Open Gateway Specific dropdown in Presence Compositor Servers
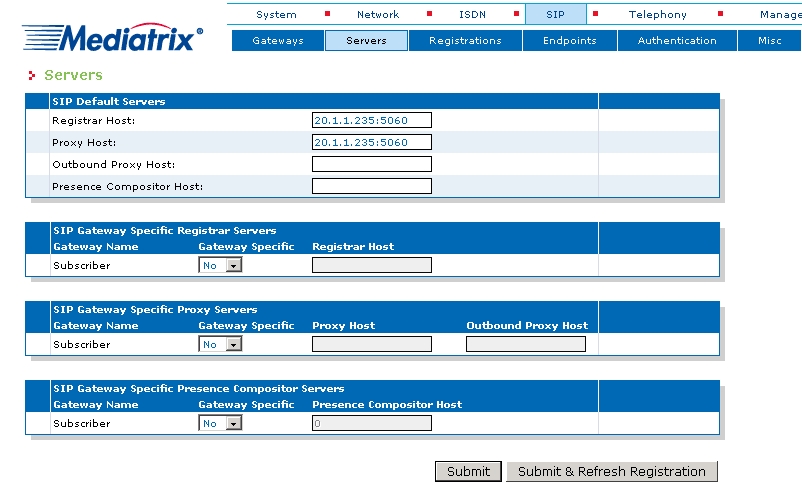 click(x=220, y=423)
